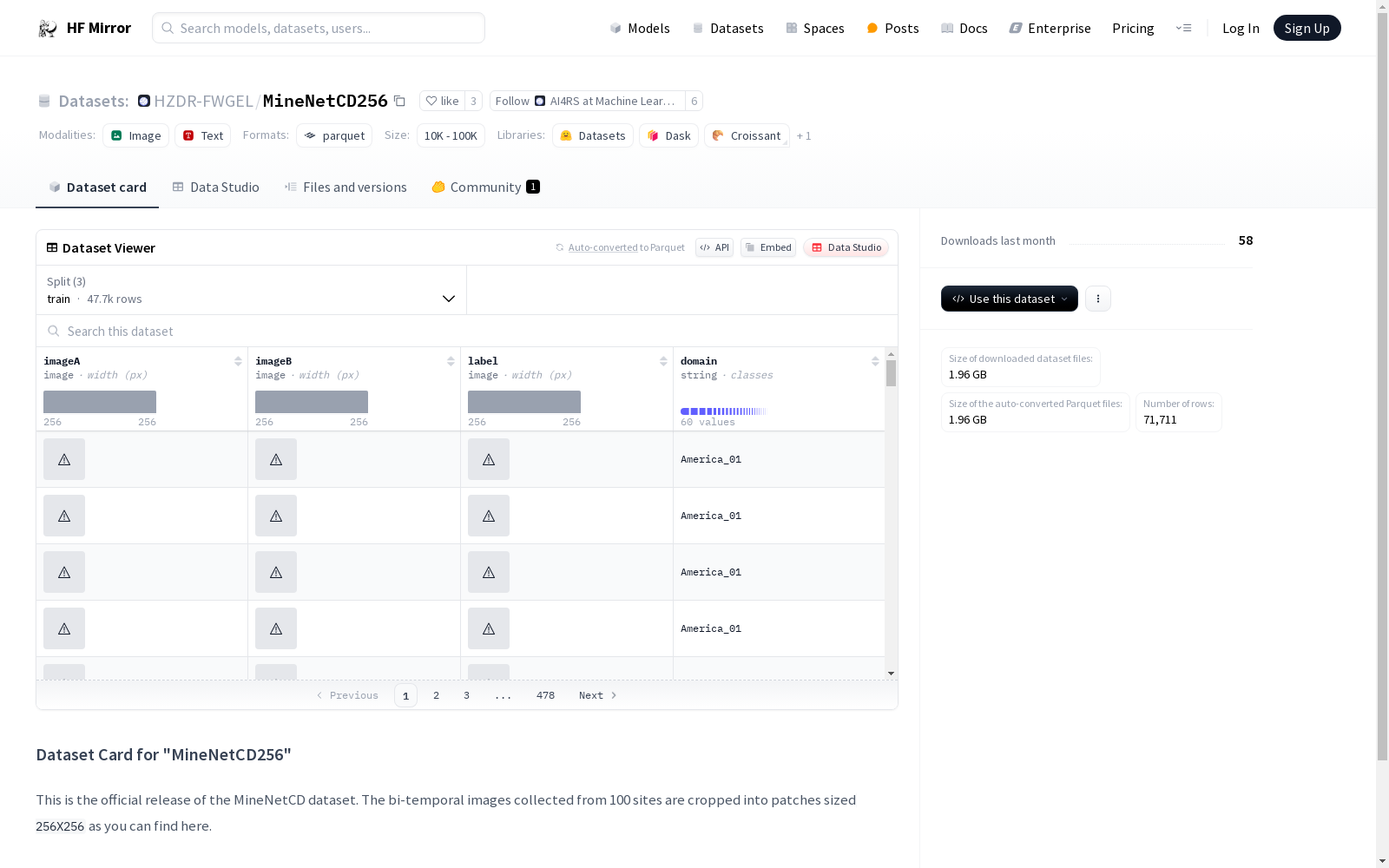1389x868 pixels.
Task: Click America_01 in the first row
Action: [x=711, y=459]
